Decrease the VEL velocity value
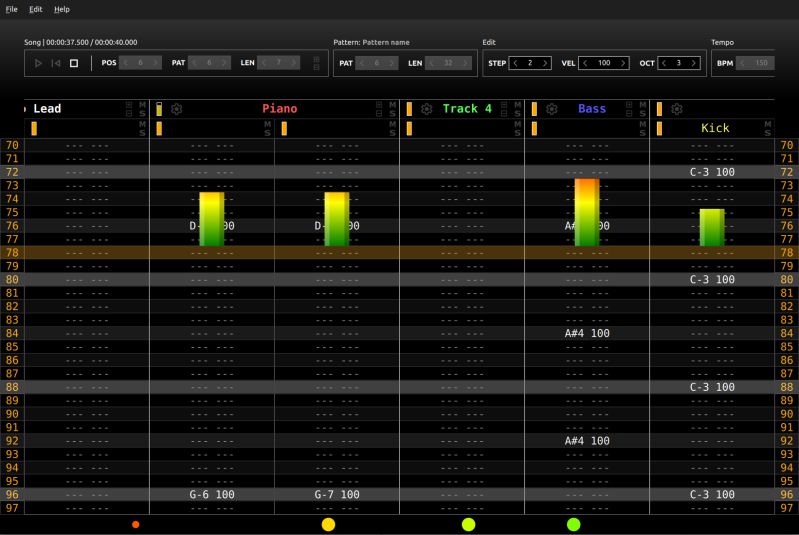This screenshot has height=535, width=799. [x=585, y=63]
